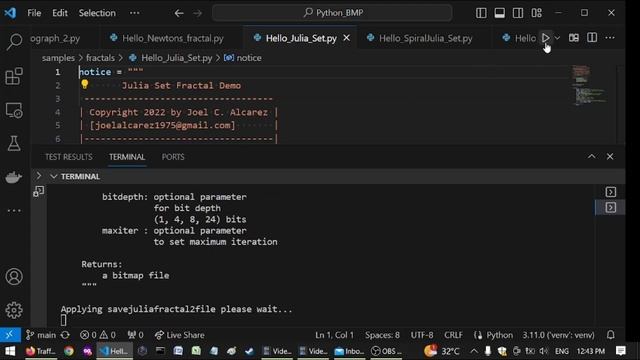The image size is (640, 360).
Task: Select Python interpreter 3.11.0 venv
Action: [558, 335]
